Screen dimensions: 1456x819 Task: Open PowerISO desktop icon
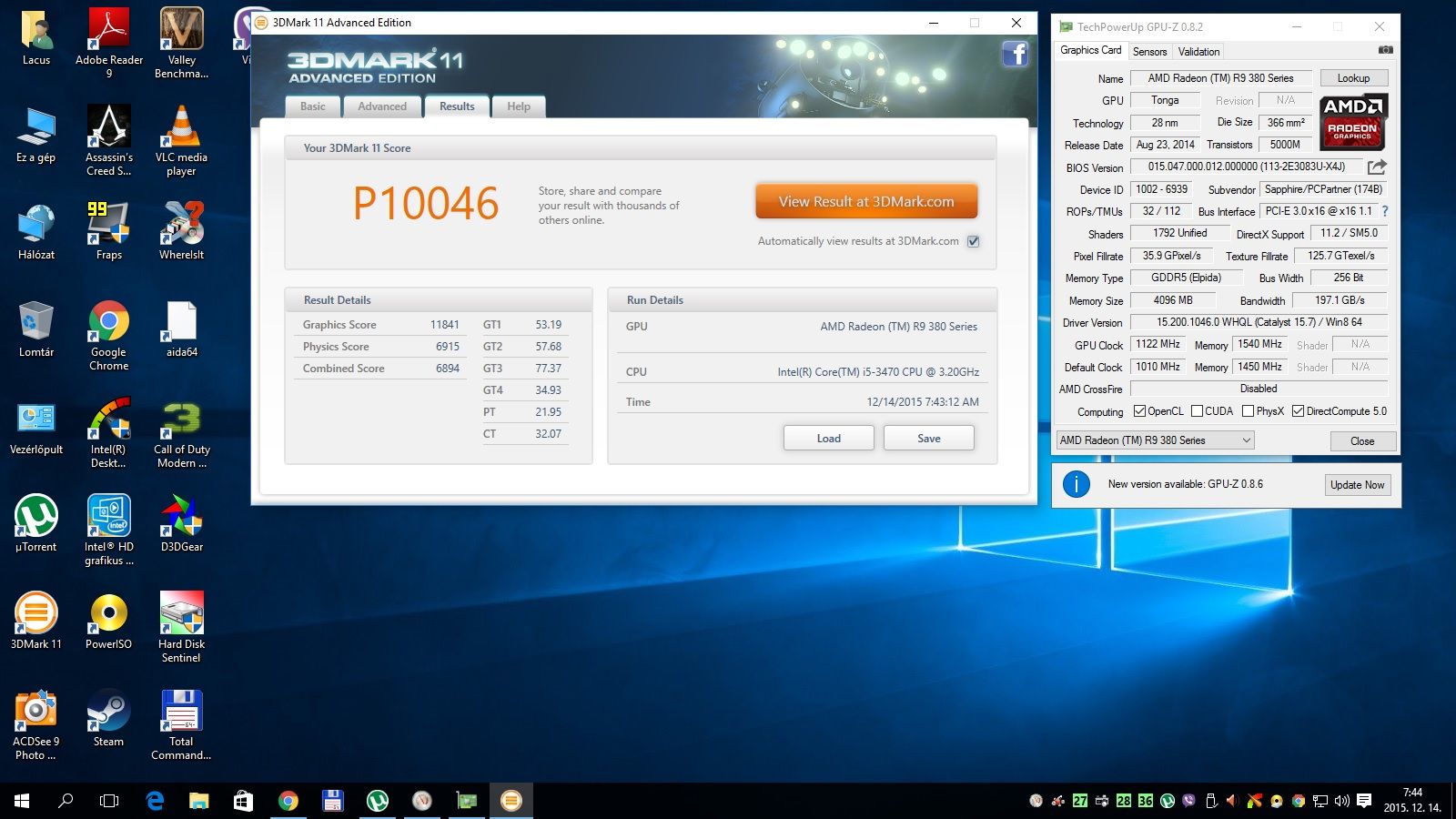(109, 621)
